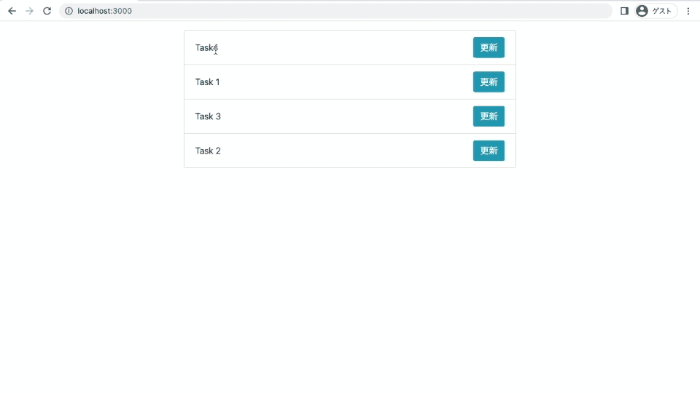This screenshot has height=393, width=700.
Task: Open the side panel icon in toolbar
Action: [624, 11]
